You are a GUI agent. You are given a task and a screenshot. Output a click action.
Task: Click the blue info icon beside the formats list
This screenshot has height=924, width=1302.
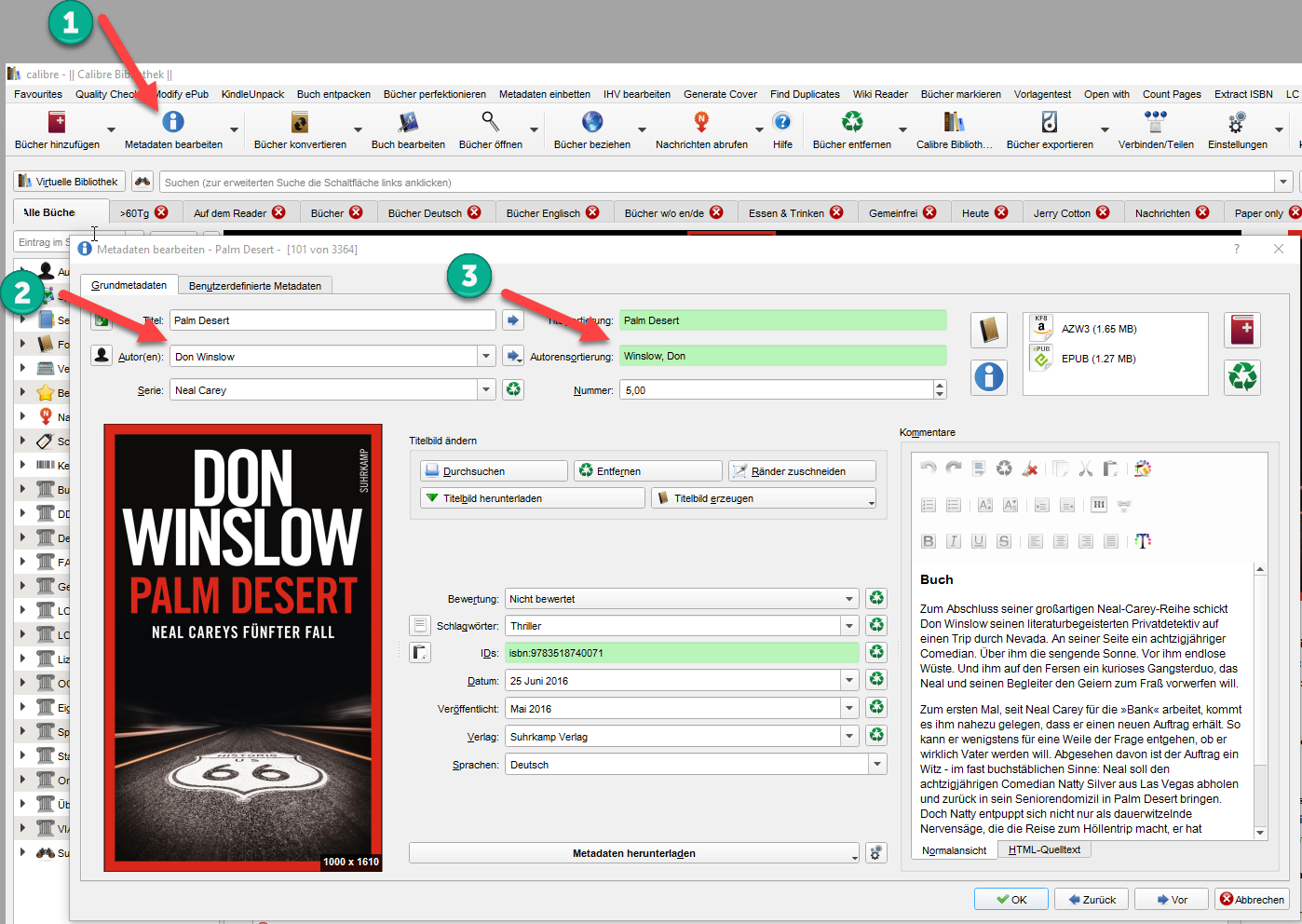(989, 376)
